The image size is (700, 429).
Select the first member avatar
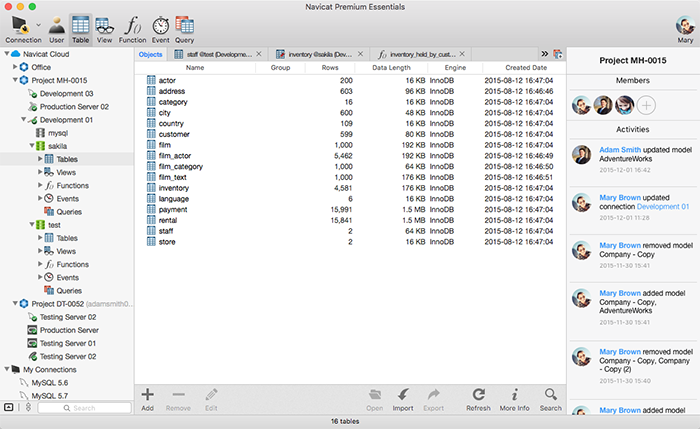[x=581, y=105]
